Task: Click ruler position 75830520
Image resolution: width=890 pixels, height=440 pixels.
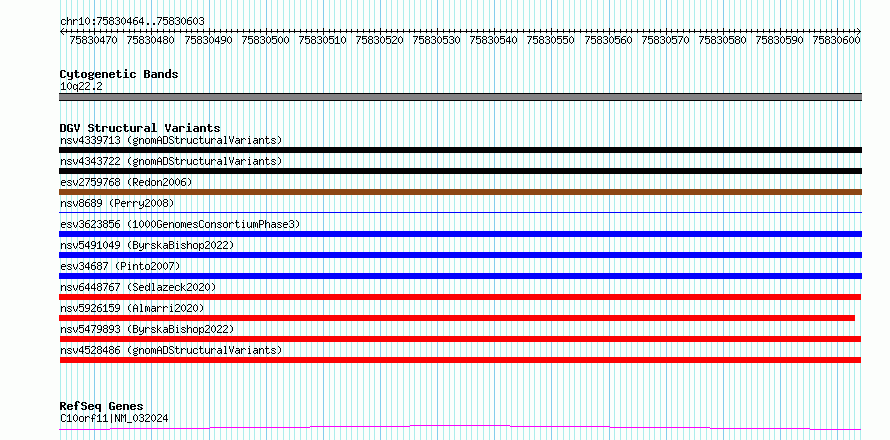Action: click(380, 40)
